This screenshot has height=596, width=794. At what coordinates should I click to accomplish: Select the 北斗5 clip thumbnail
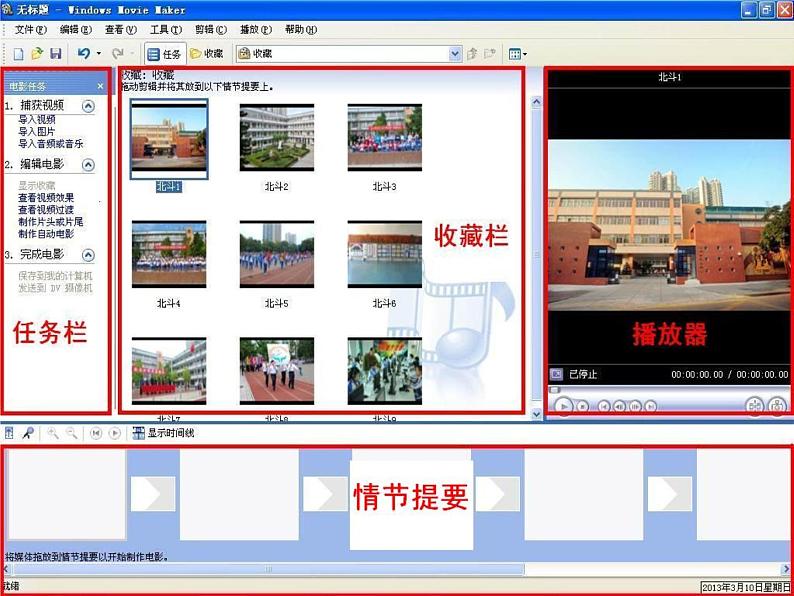point(277,254)
